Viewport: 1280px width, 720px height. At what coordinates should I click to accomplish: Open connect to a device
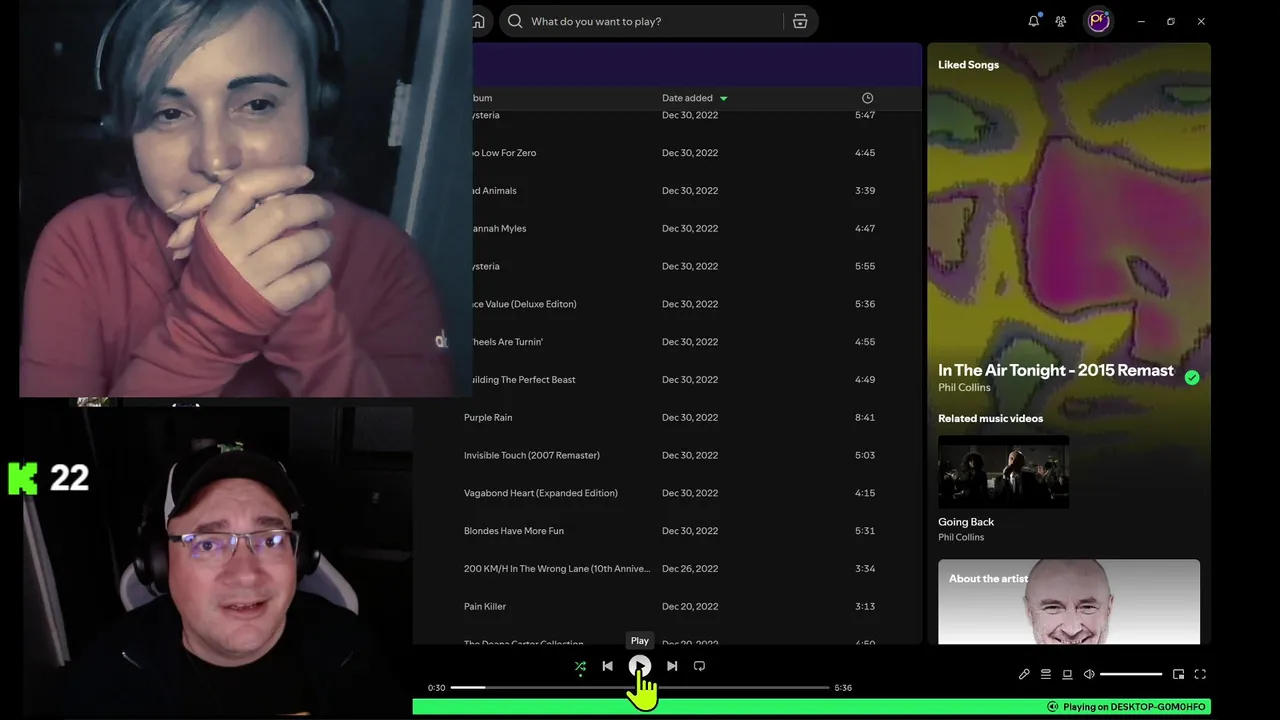point(1067,674)
